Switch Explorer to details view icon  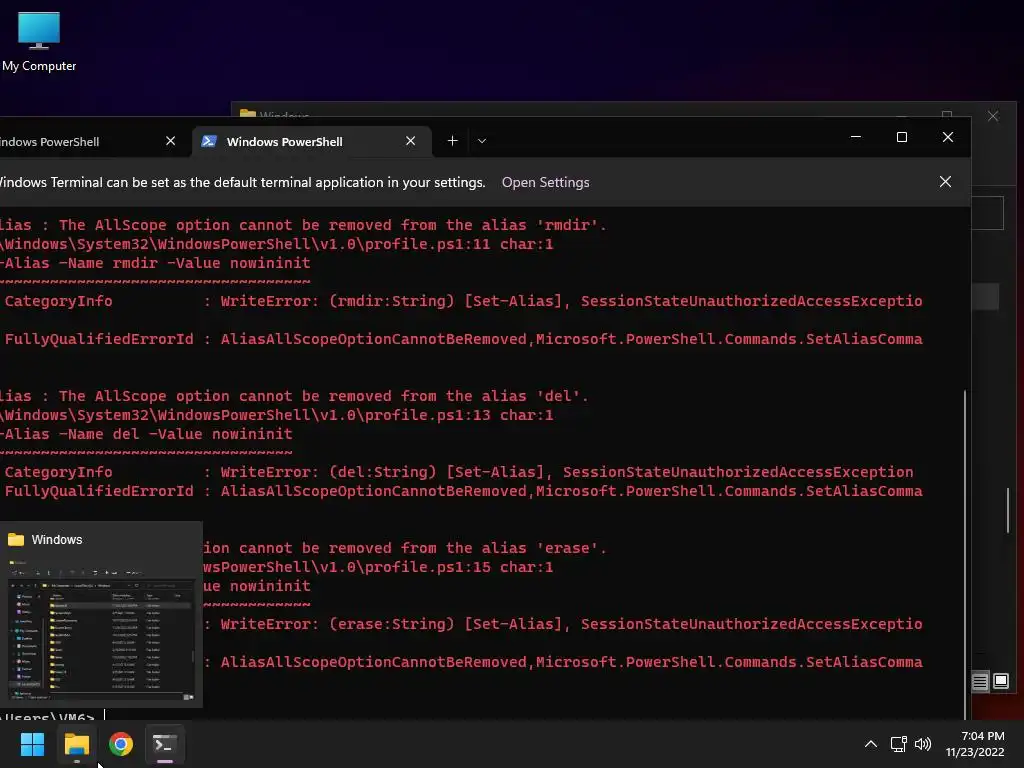(x=980, y=682)
